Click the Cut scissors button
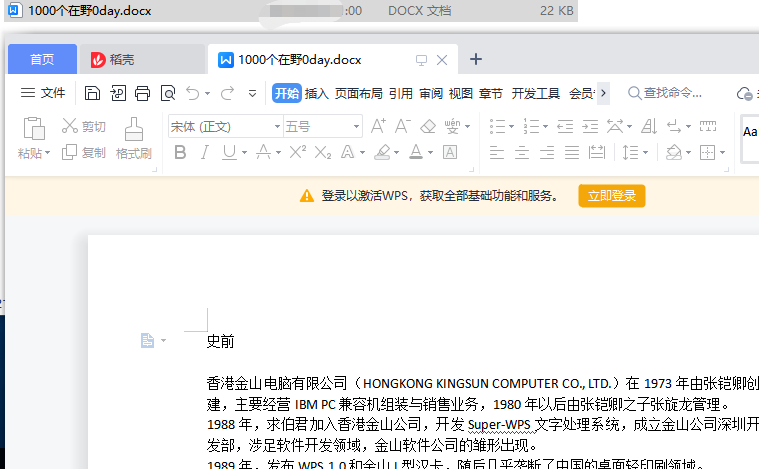Viewport: 759px width, 469px height. (83, 126)
